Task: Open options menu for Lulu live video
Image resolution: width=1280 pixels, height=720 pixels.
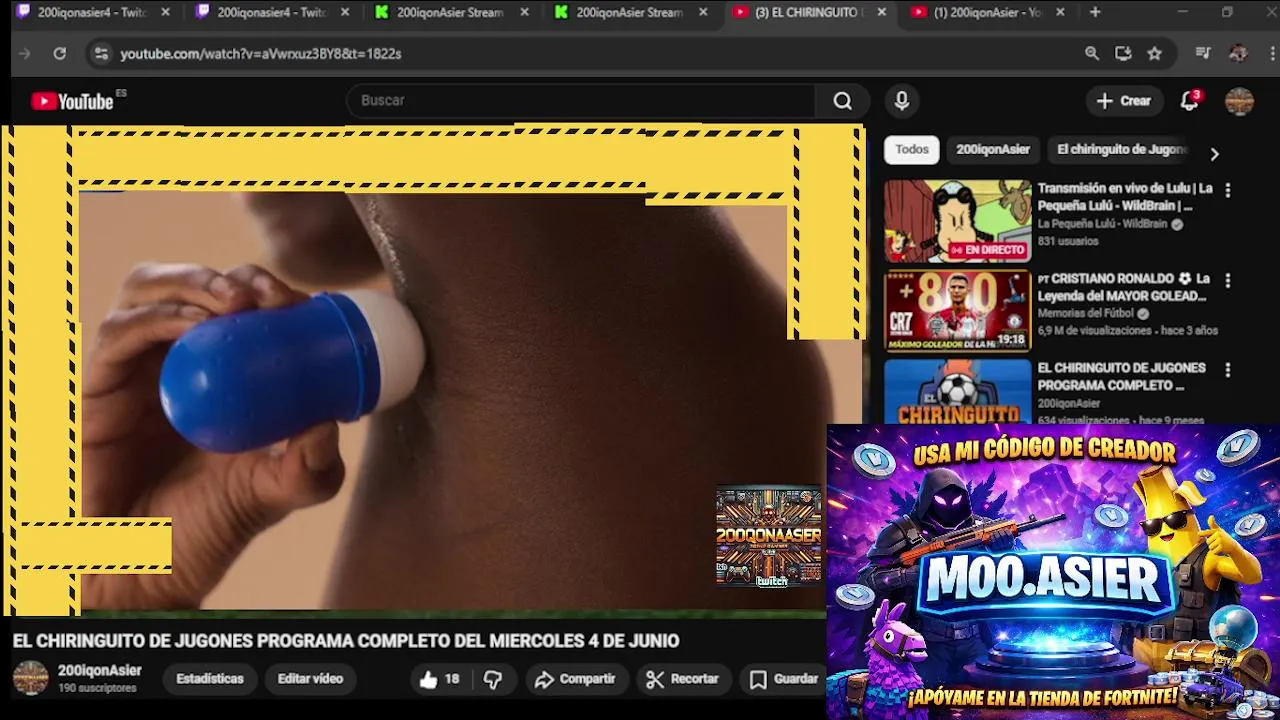Action: [x=1228, y=190]
